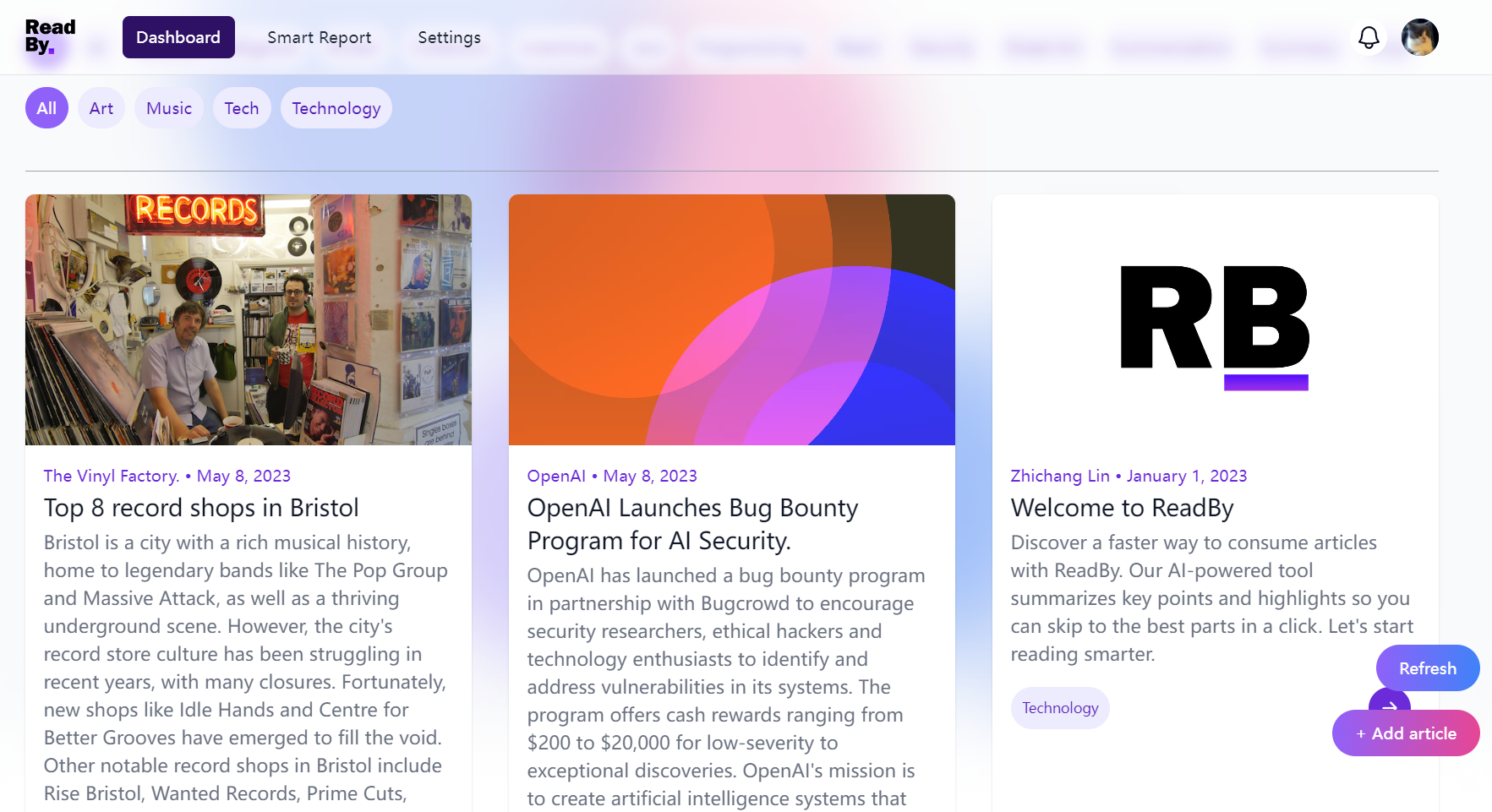Screen dimensions: 1492x812
Task: Open 'OpenAI Launches Bug Bounty Program' title
Action: click(x=693, y=524)
